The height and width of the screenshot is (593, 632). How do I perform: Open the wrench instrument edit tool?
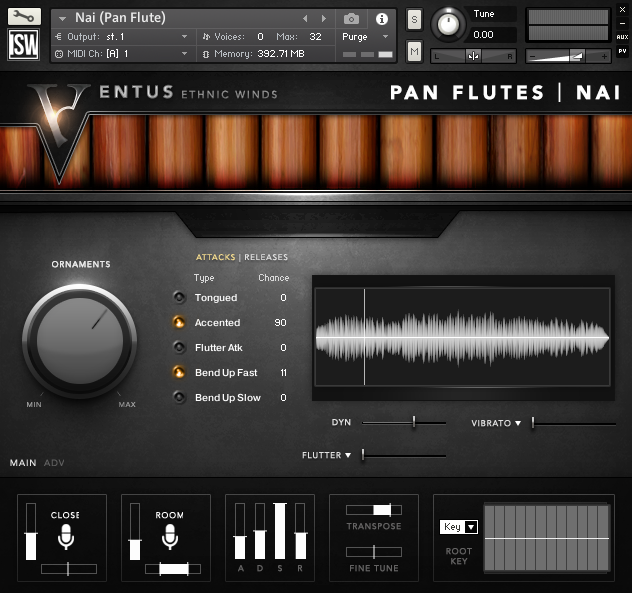click(x=24, y=17)
